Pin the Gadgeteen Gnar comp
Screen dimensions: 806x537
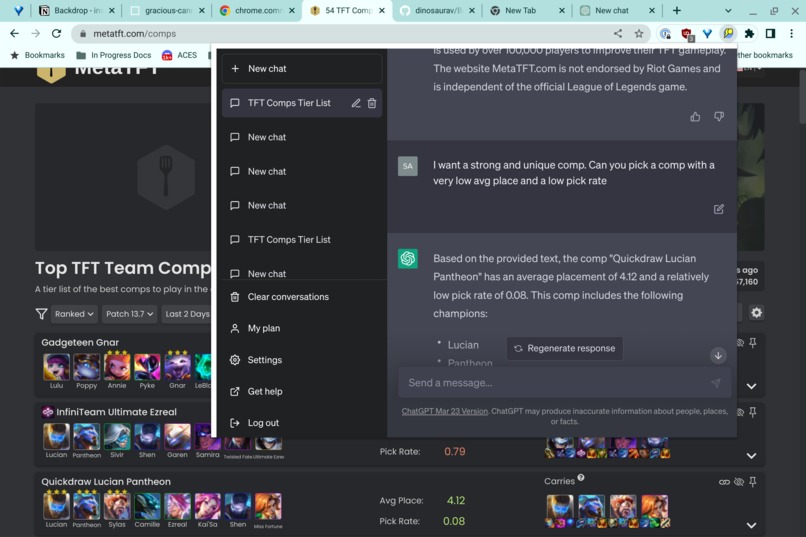click(x=753, y=343)
